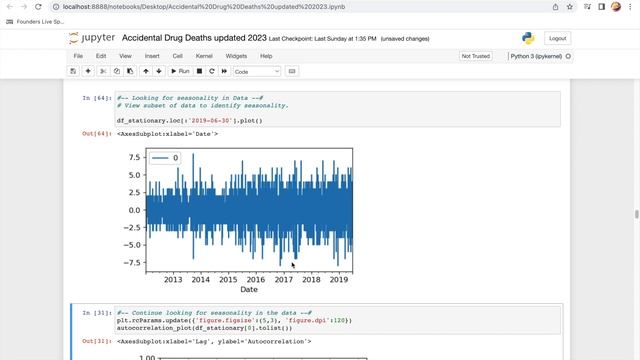Open the View menu
The width and height of the screenshot is (640, 360).
click(125, 56)
